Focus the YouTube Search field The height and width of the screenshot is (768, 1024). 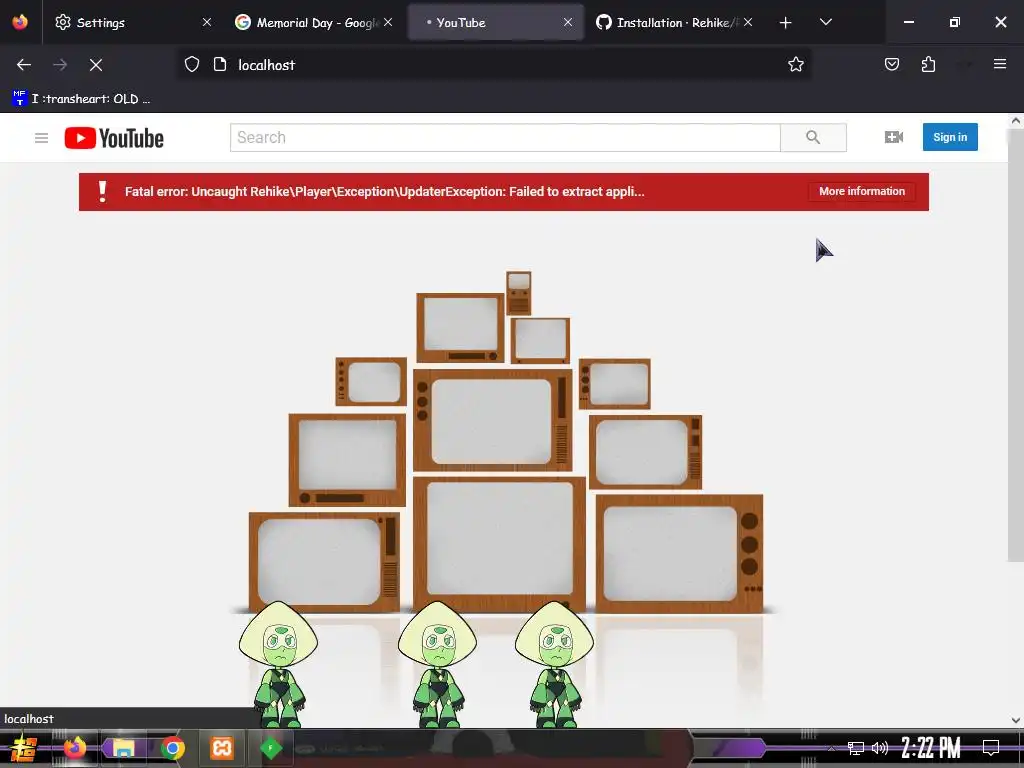(505, 137)
